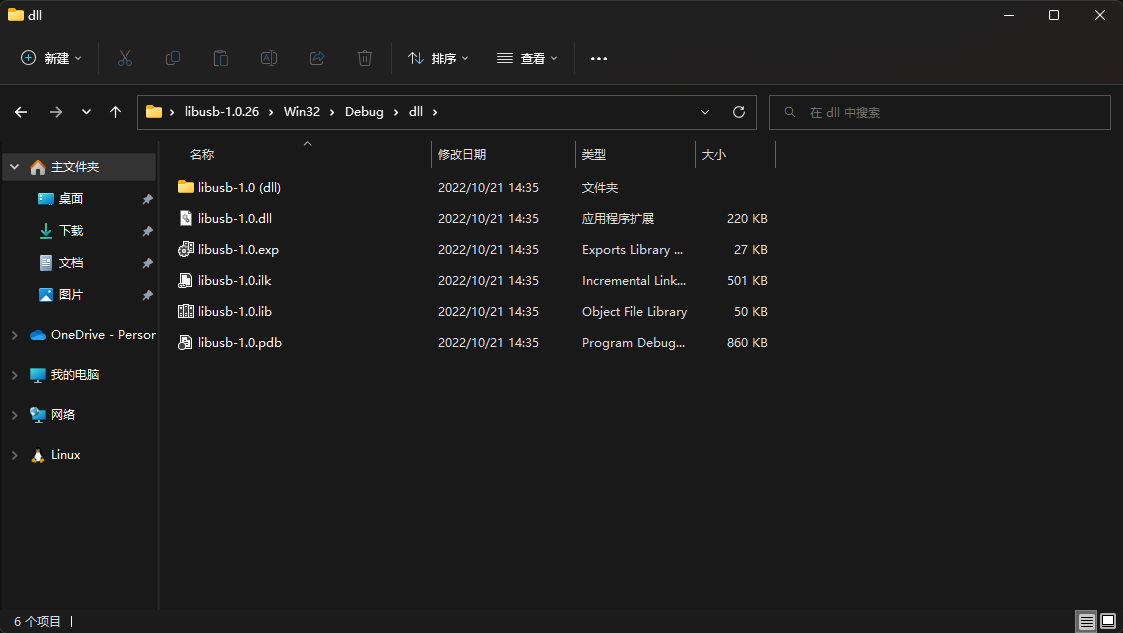Collapse the 主文件夹 tree node

click(x=14, y=167)
